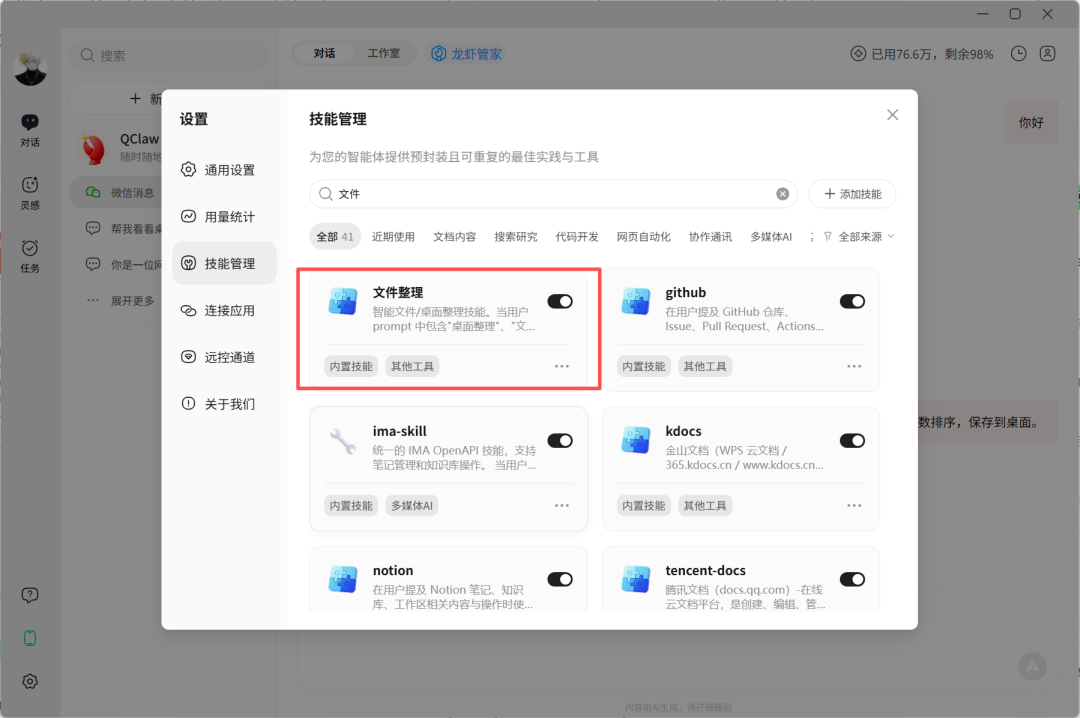1080x718 pixels.
Task: Open the 微信消息 conversation item
Action: (x=115, y=192)
